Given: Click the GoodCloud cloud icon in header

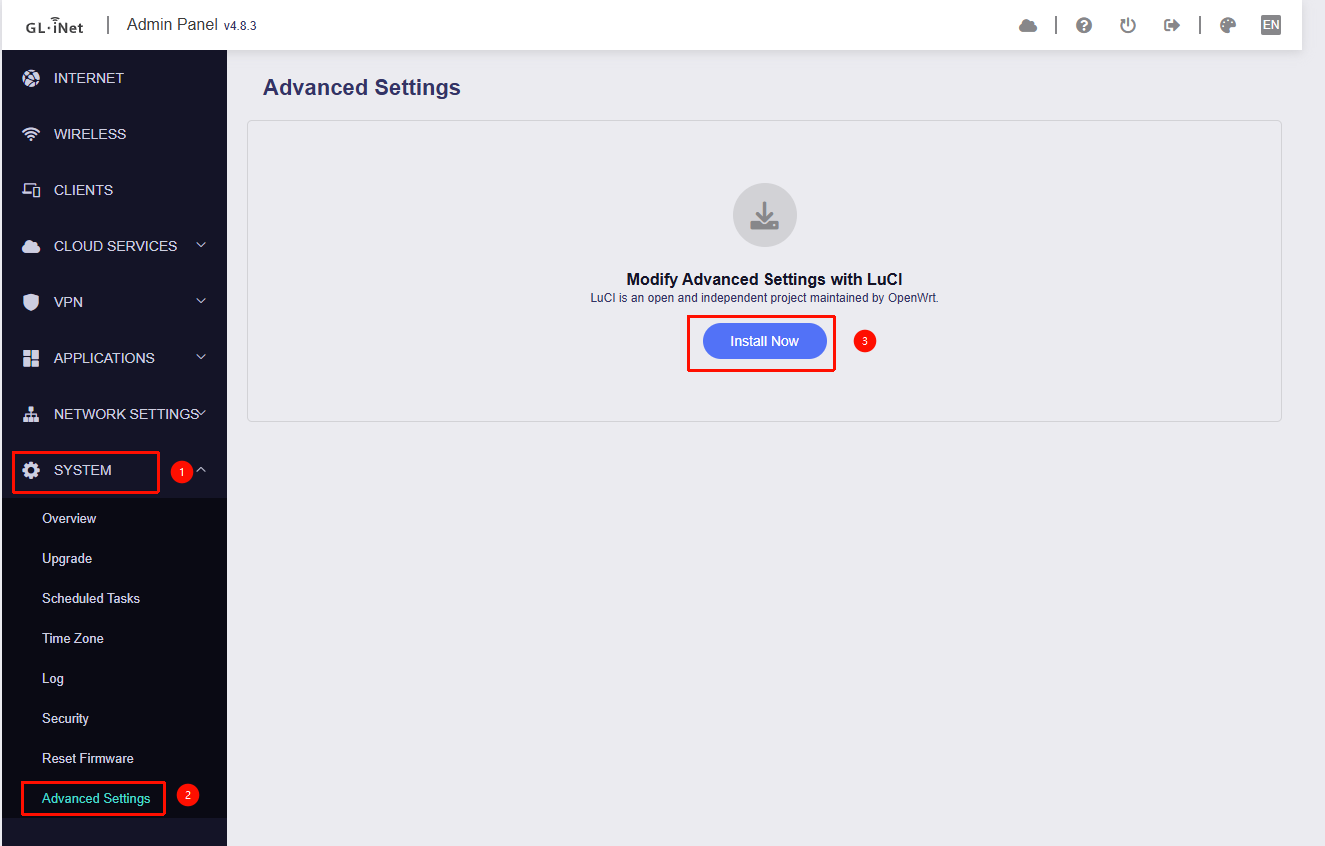Looking at the screenshot, I should [1028, 26].
